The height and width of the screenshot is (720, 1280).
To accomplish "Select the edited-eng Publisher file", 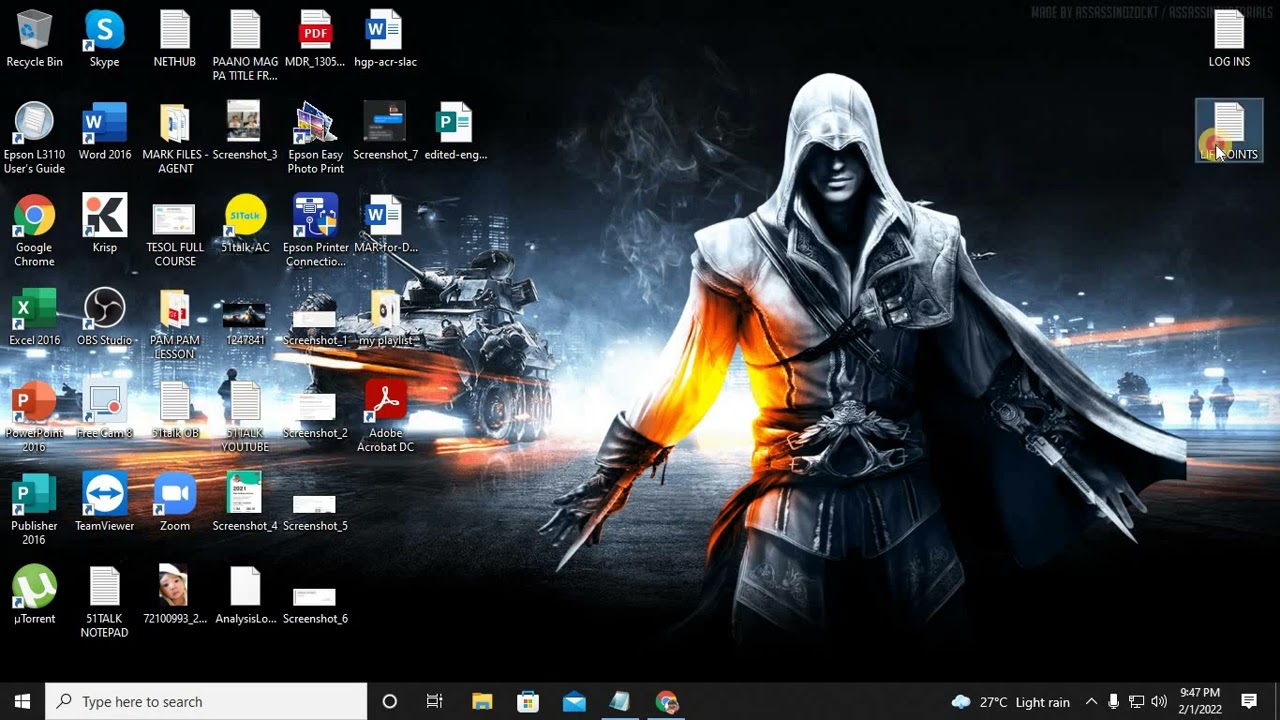I will [455, 132].
